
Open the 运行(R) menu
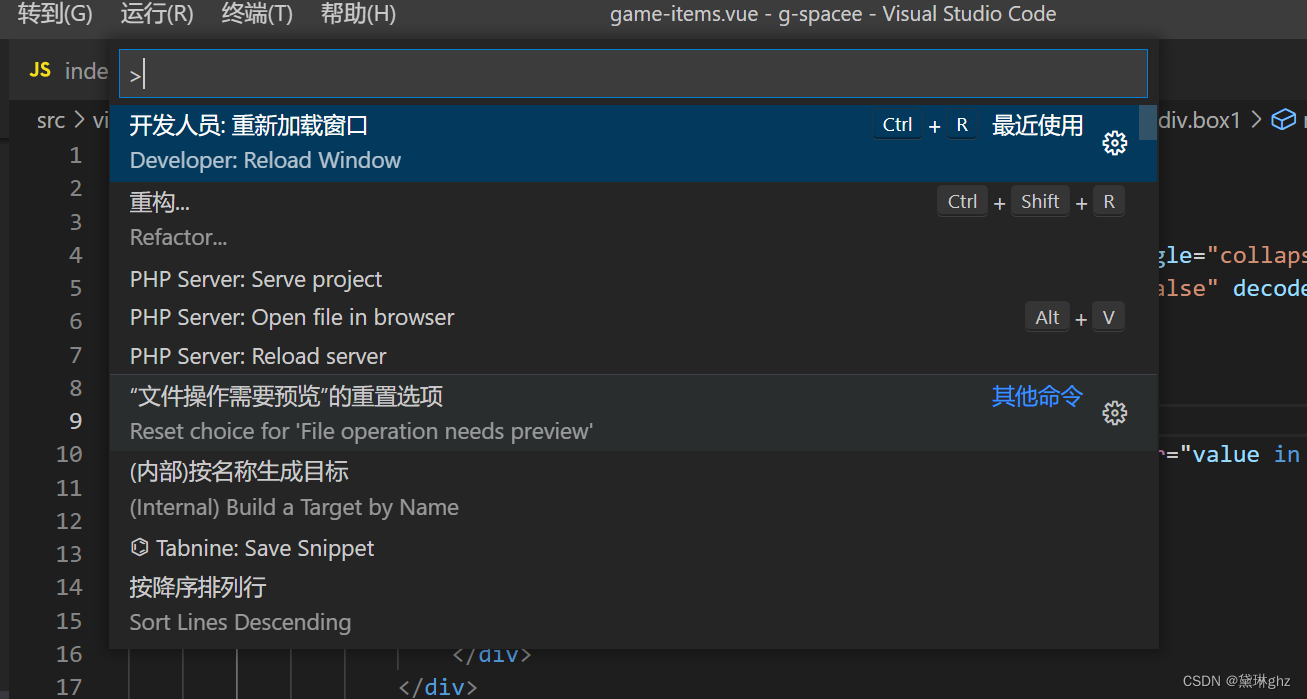pyautogui.click(x=156, y=14)
